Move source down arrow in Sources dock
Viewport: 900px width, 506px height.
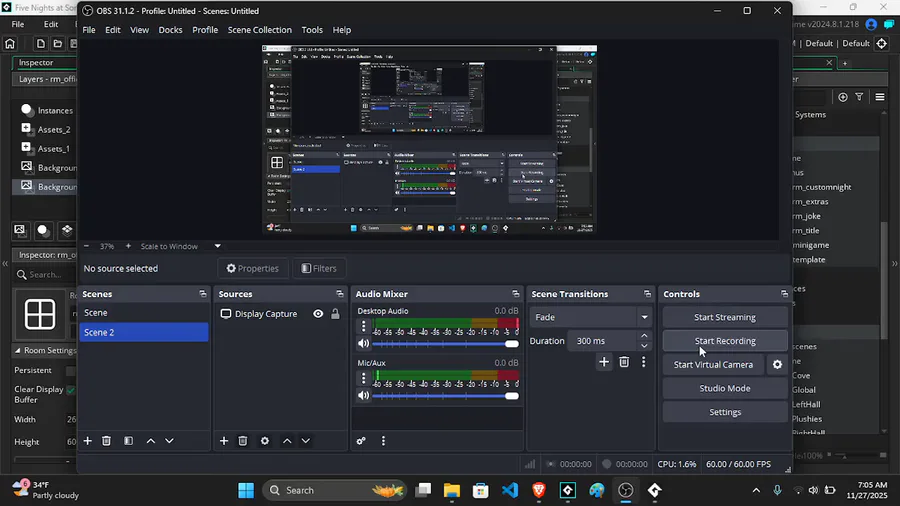click(x=306, y=441)
